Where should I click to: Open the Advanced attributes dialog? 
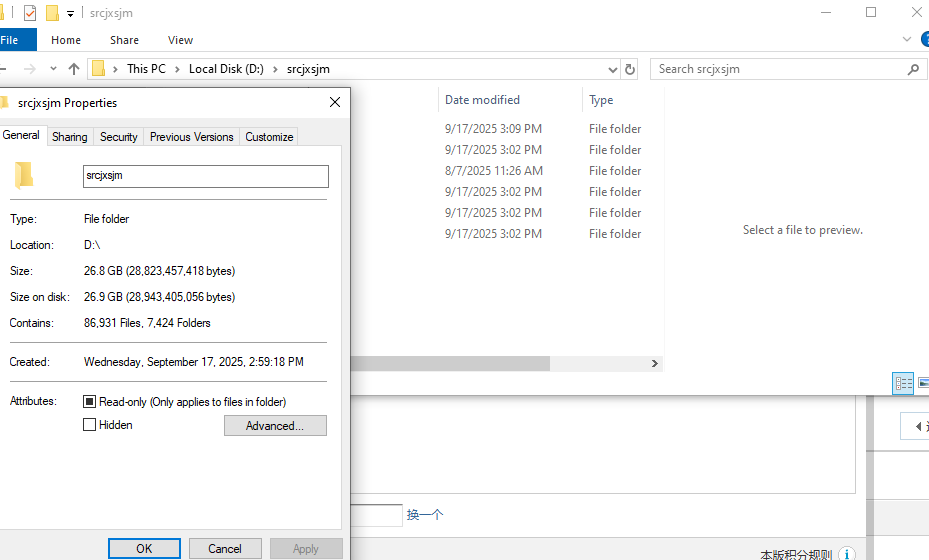pyautogui.click(x=275, y=425)
